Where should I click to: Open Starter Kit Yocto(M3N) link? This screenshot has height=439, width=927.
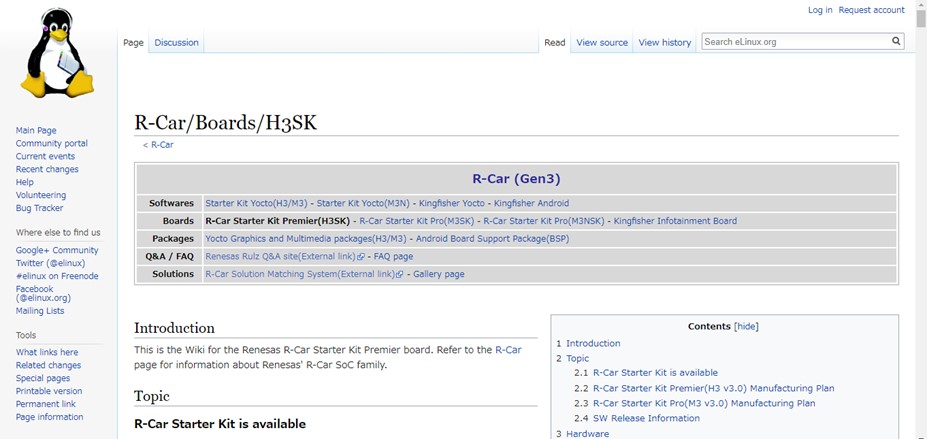[364, 203]
